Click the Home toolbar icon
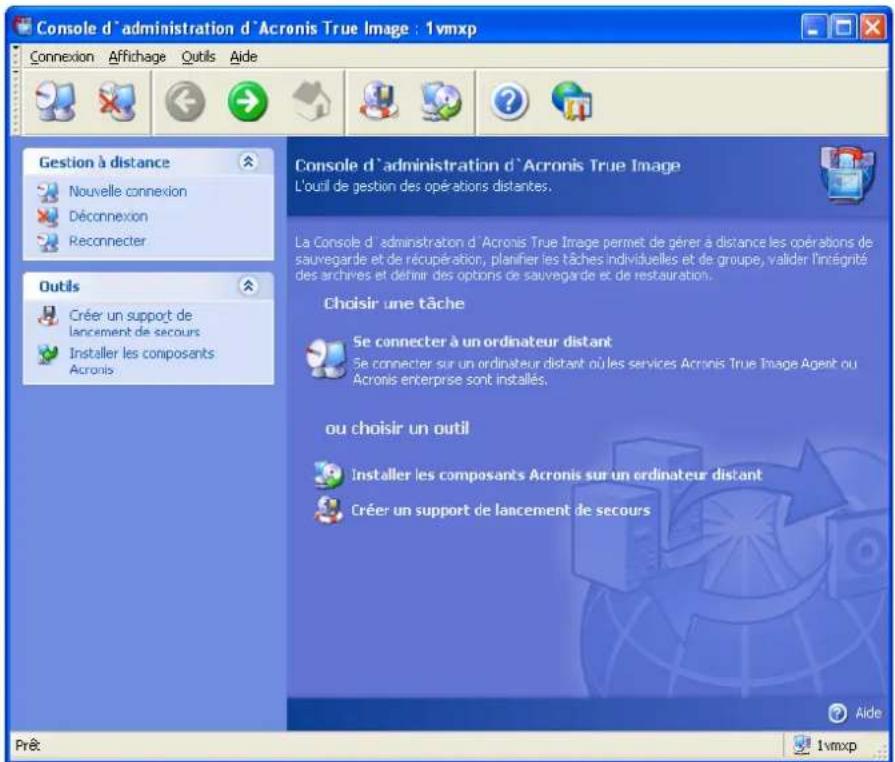Image resolution: width=895 pixels, height=762 pixels. [312, 101]
